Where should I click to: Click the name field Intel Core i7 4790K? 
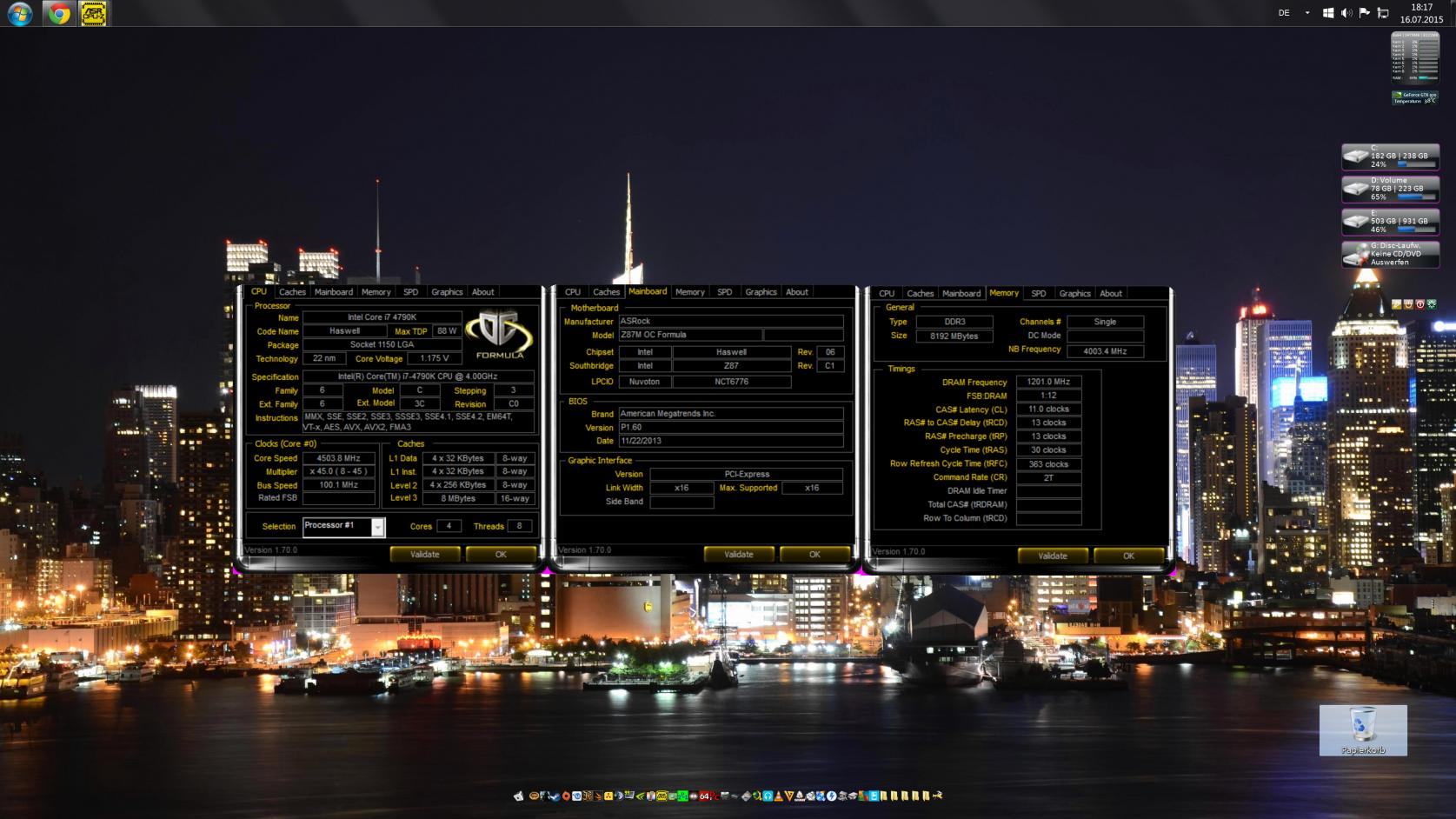(382, 317)
